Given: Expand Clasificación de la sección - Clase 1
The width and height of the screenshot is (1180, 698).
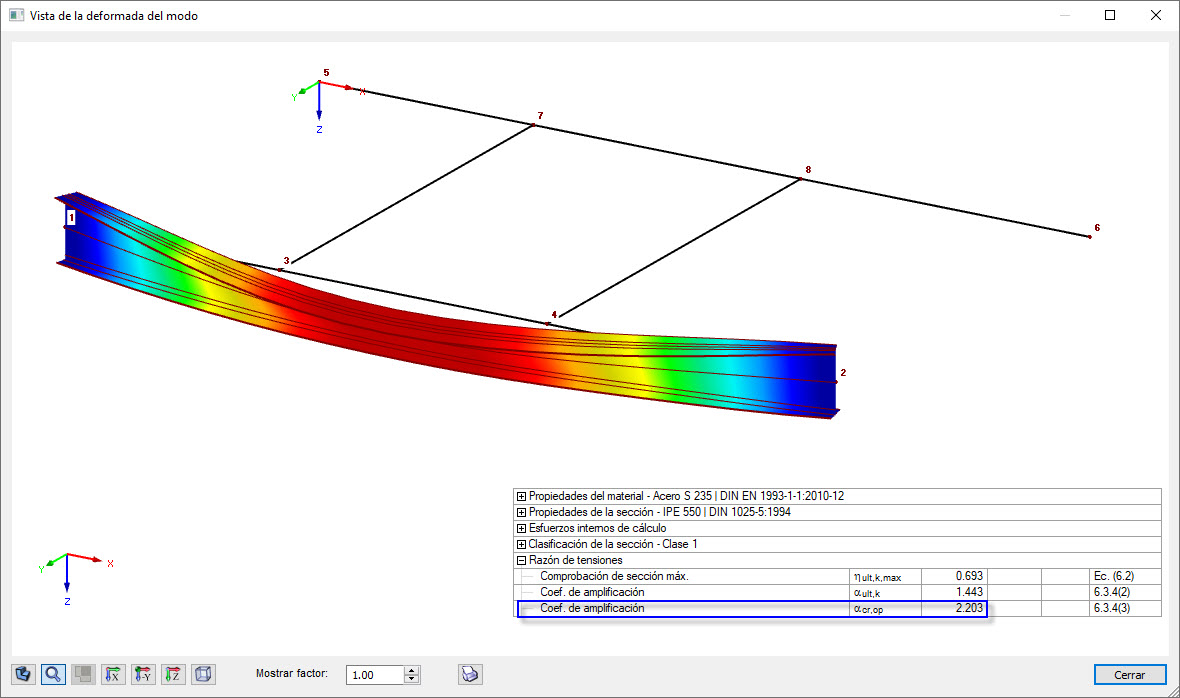Looking at the screenshot, I should point(521,544).
